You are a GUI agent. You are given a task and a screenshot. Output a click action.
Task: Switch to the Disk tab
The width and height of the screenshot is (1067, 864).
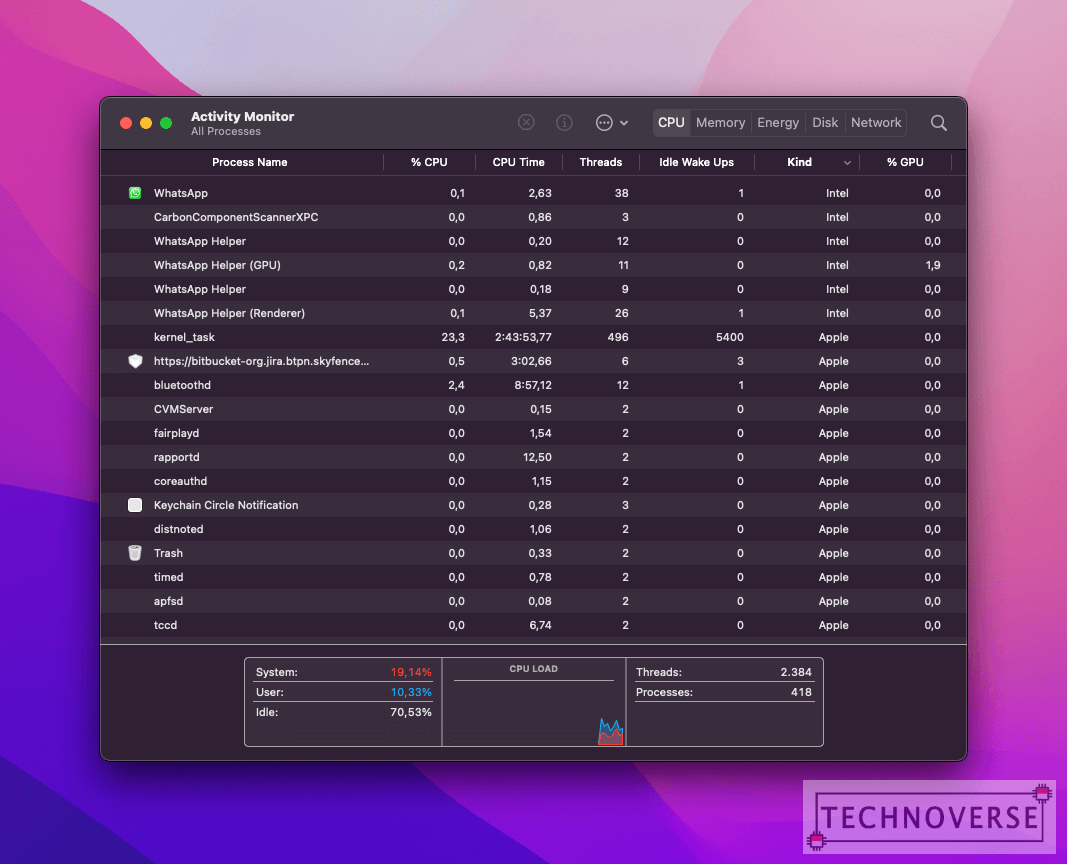pyautogui.click(x=825, y=122)
